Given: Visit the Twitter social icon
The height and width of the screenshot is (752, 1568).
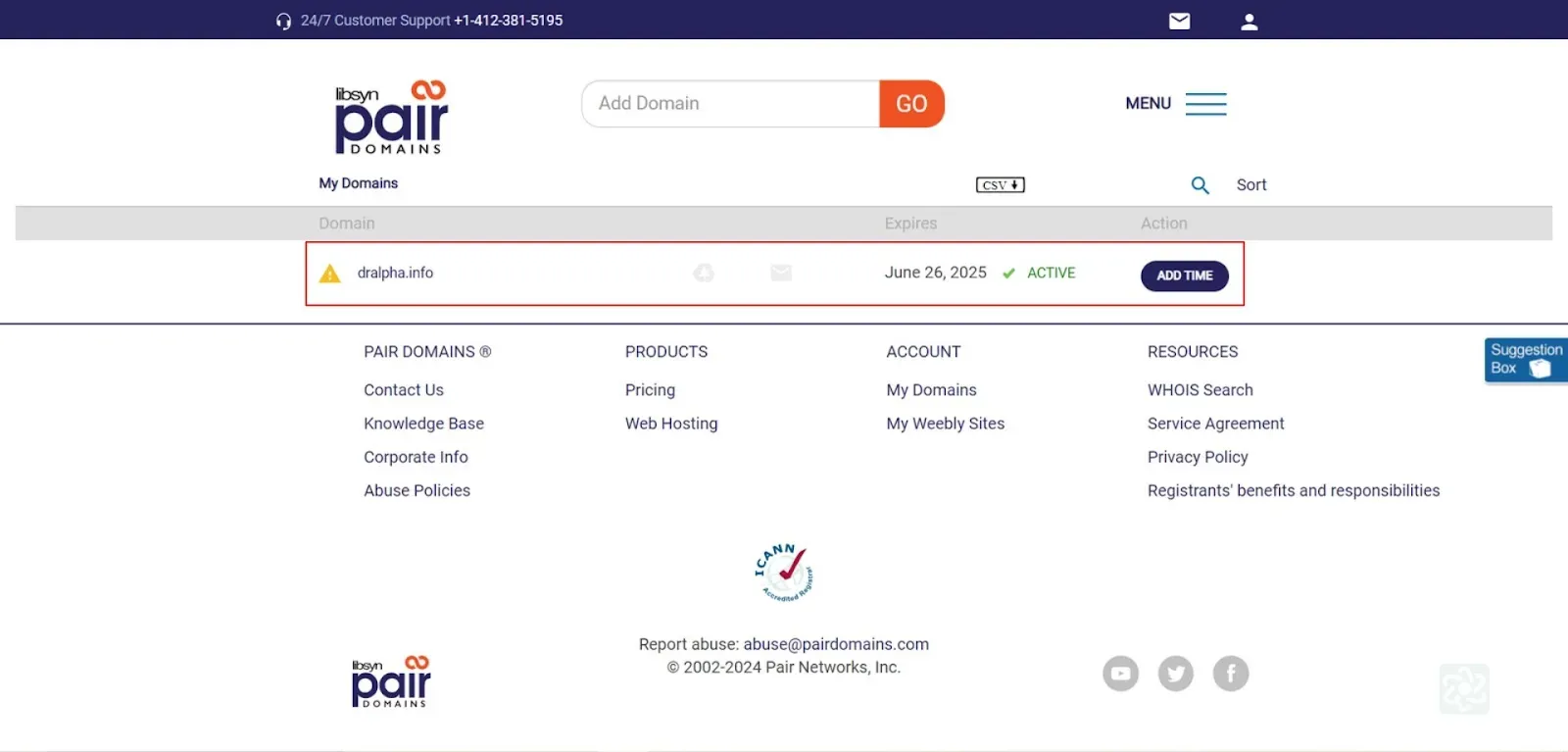Looking at the screenshot, I should tap(1176, 674).
